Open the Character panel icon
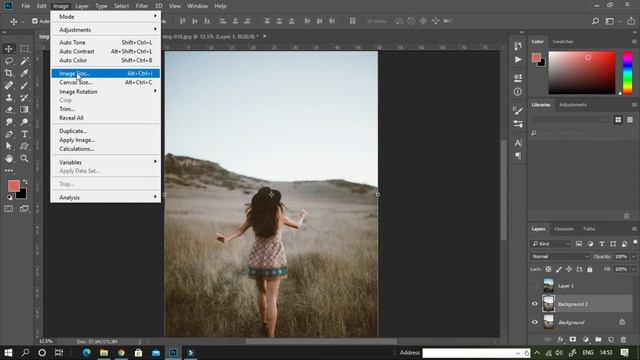Screen dimensions: 640x360 coord(518,143)
